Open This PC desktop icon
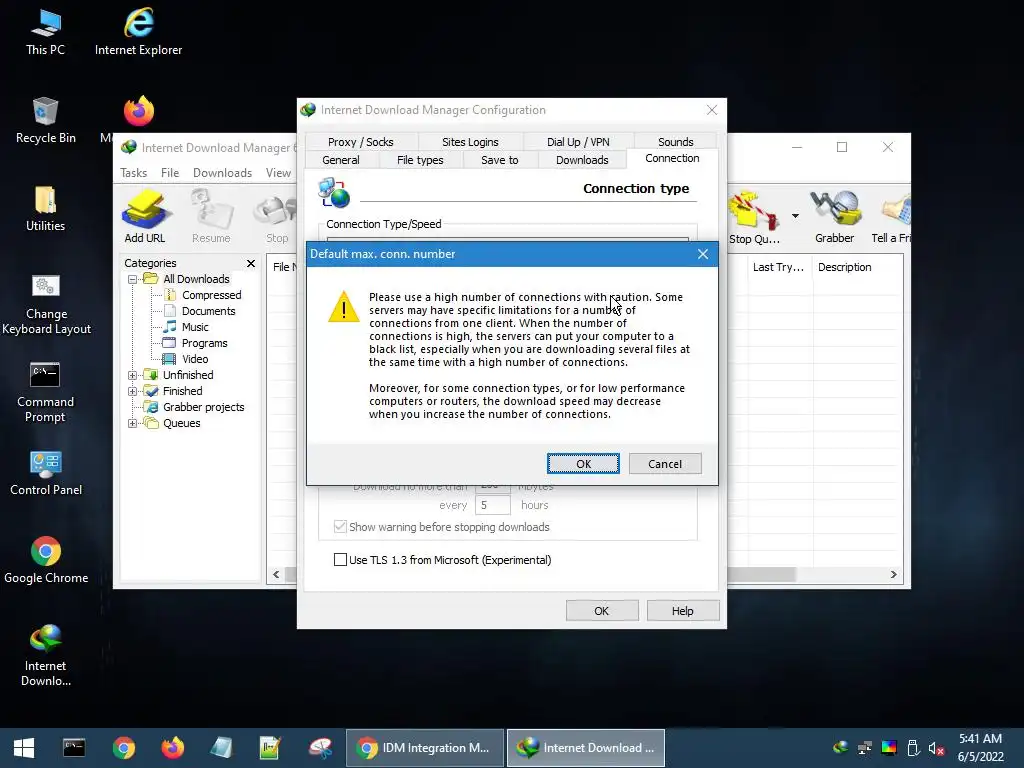This screenshot has height=768, width=1024. tap(45, 33)
